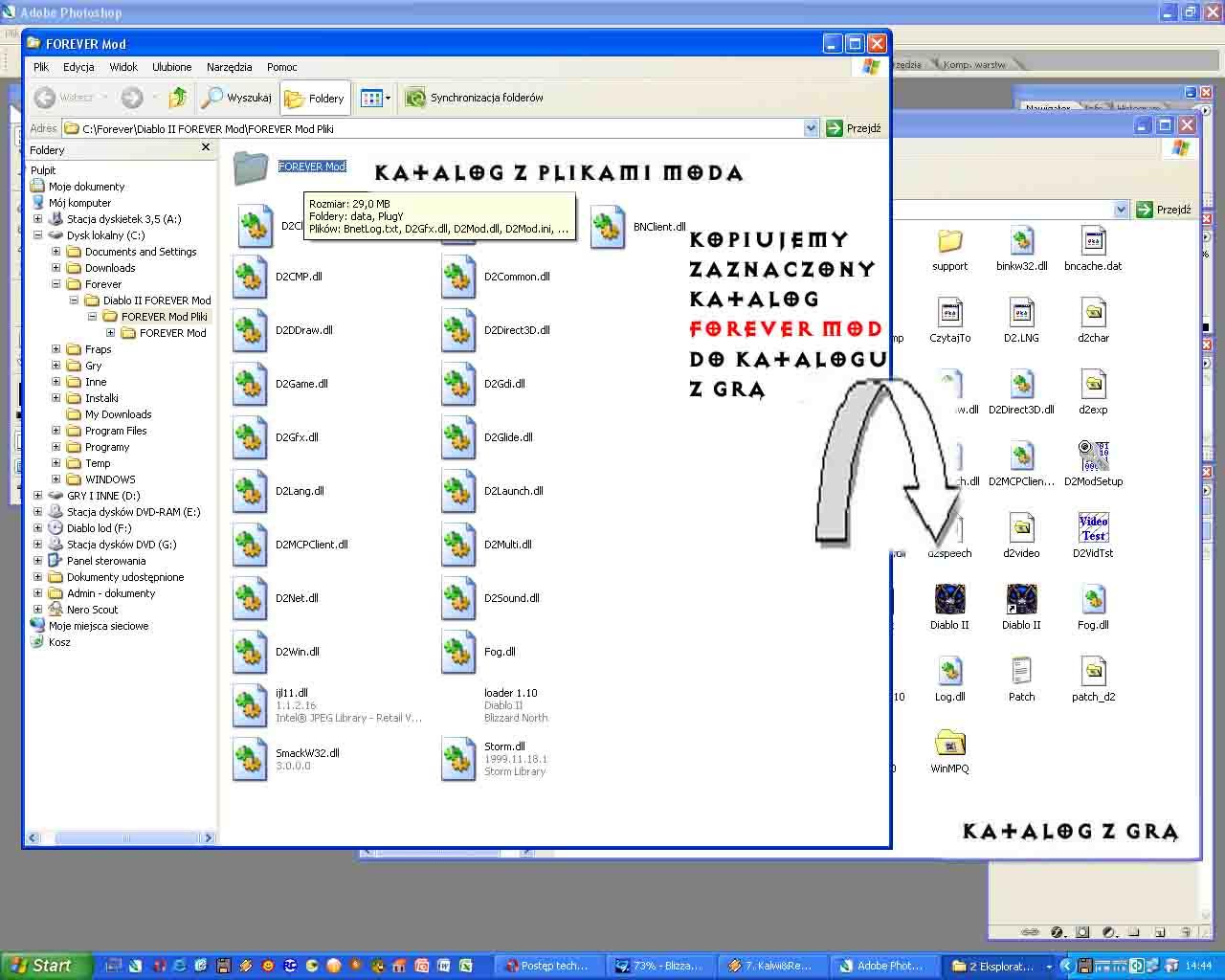
Task: Expand the address bar dropdown
Action: tap(811, 128)
